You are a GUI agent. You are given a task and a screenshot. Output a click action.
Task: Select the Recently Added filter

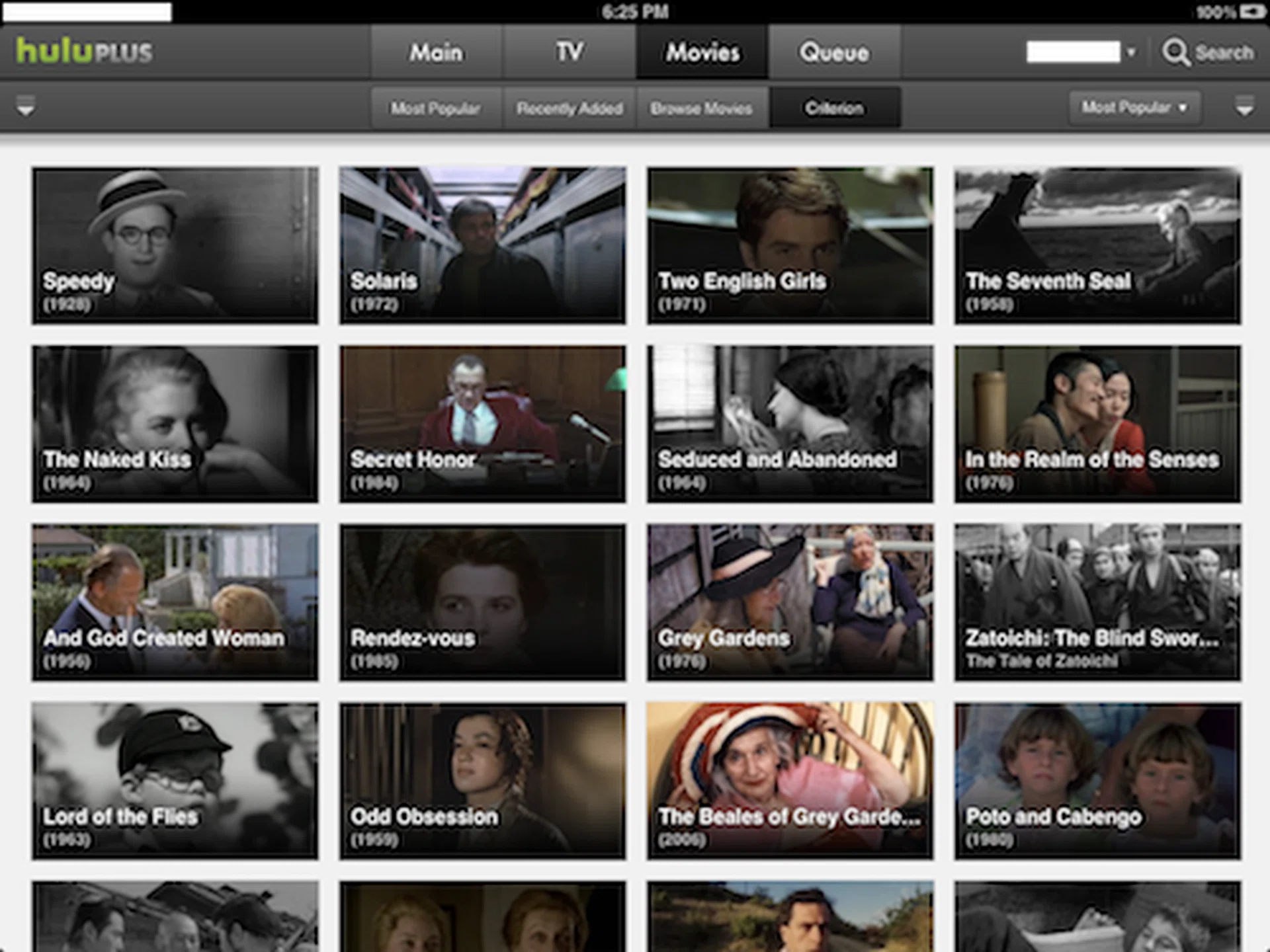(x=570, y=108)
